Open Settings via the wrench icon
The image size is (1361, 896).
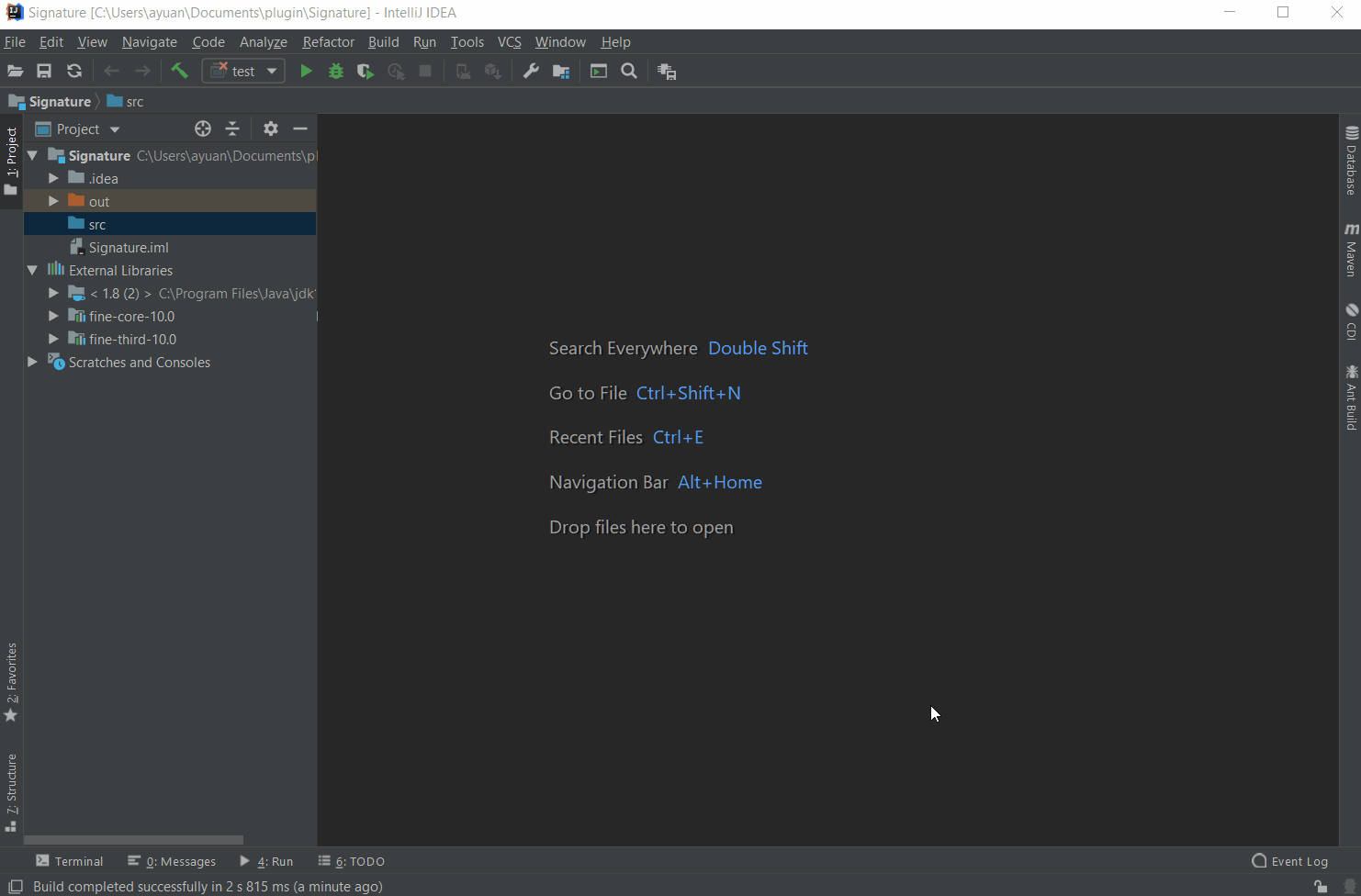[531, 72]
